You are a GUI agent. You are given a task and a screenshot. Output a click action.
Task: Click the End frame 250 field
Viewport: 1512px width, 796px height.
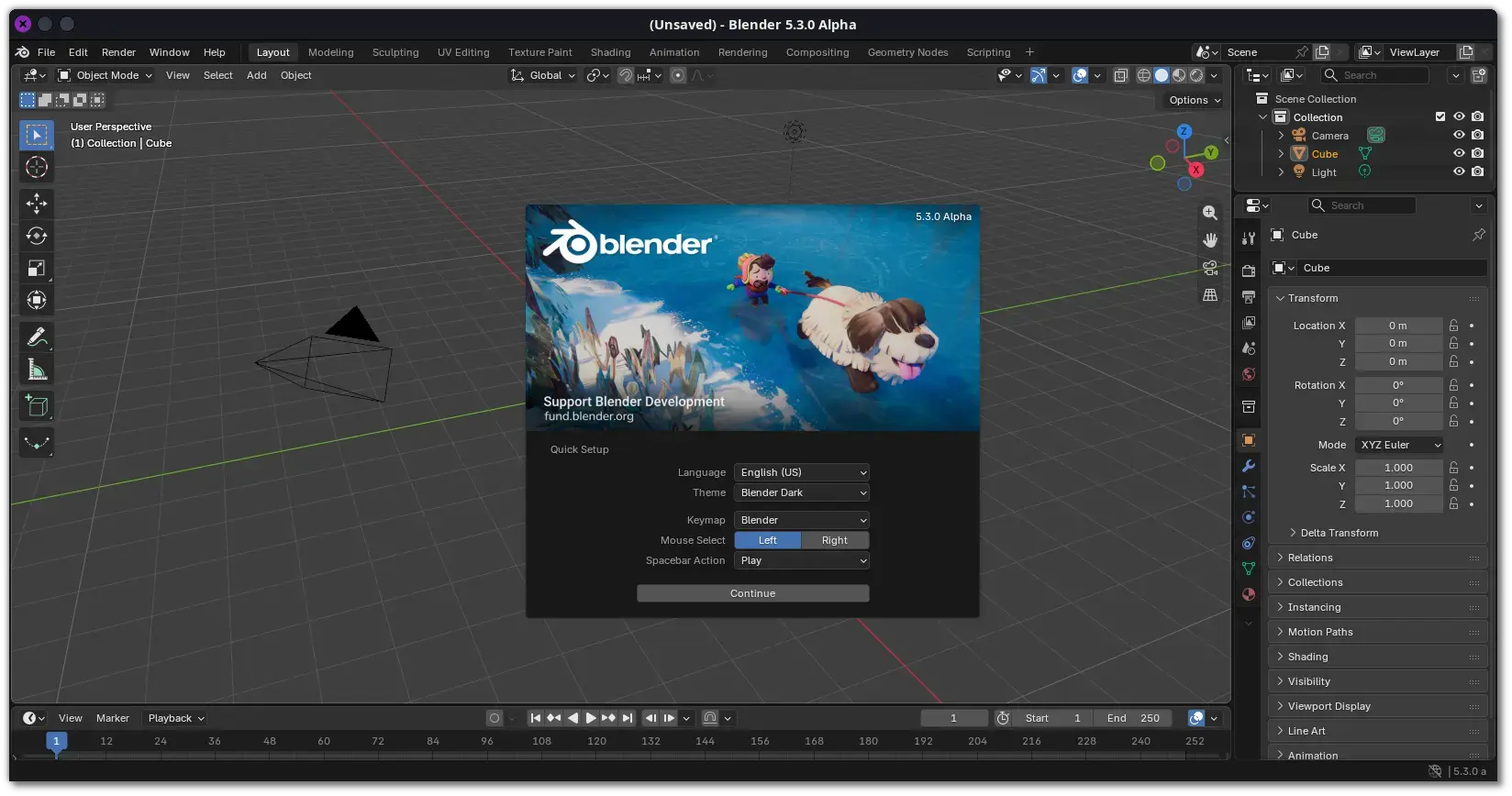click(x=1135, y=718)
